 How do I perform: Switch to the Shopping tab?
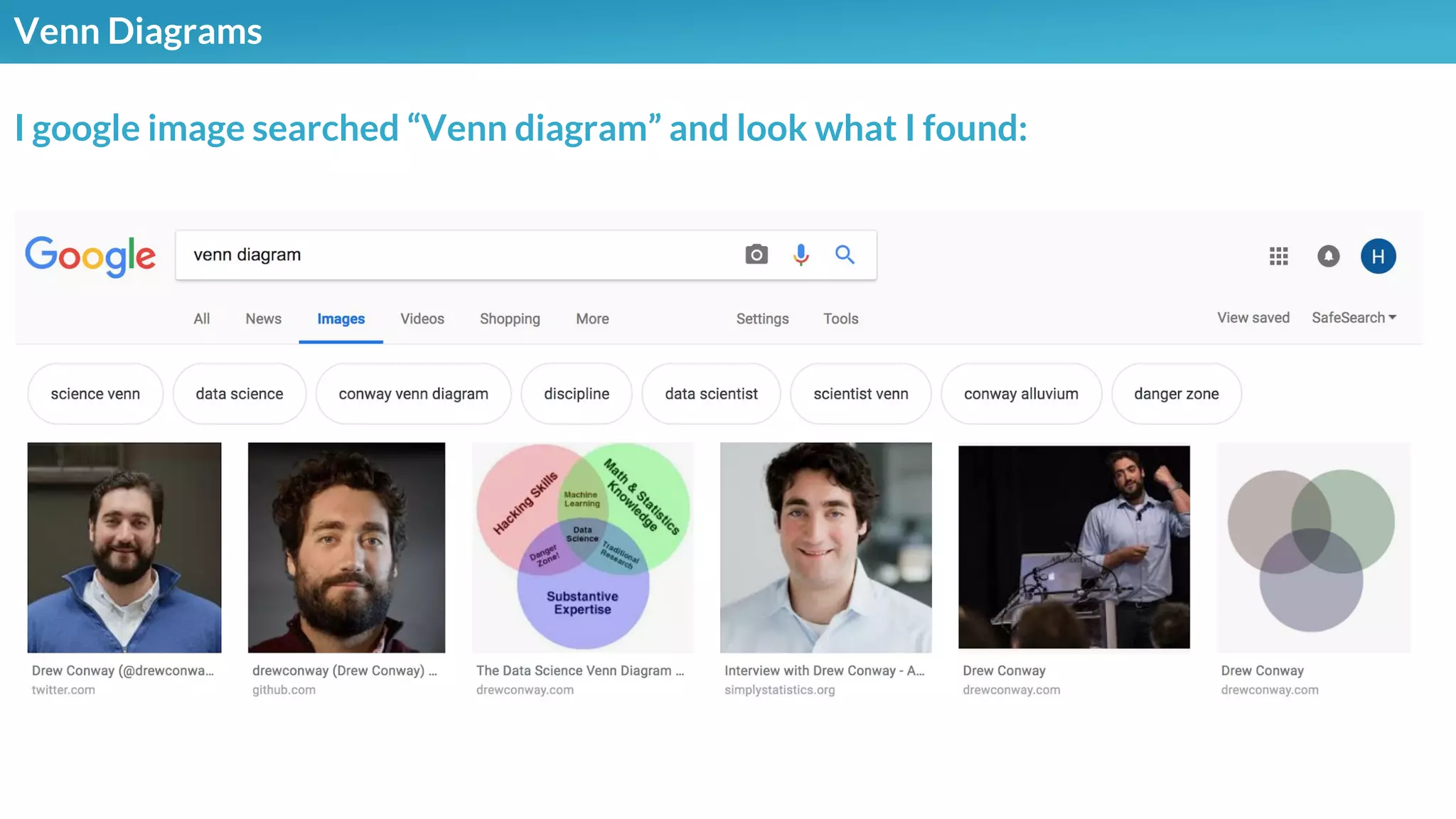coord(510,318)
